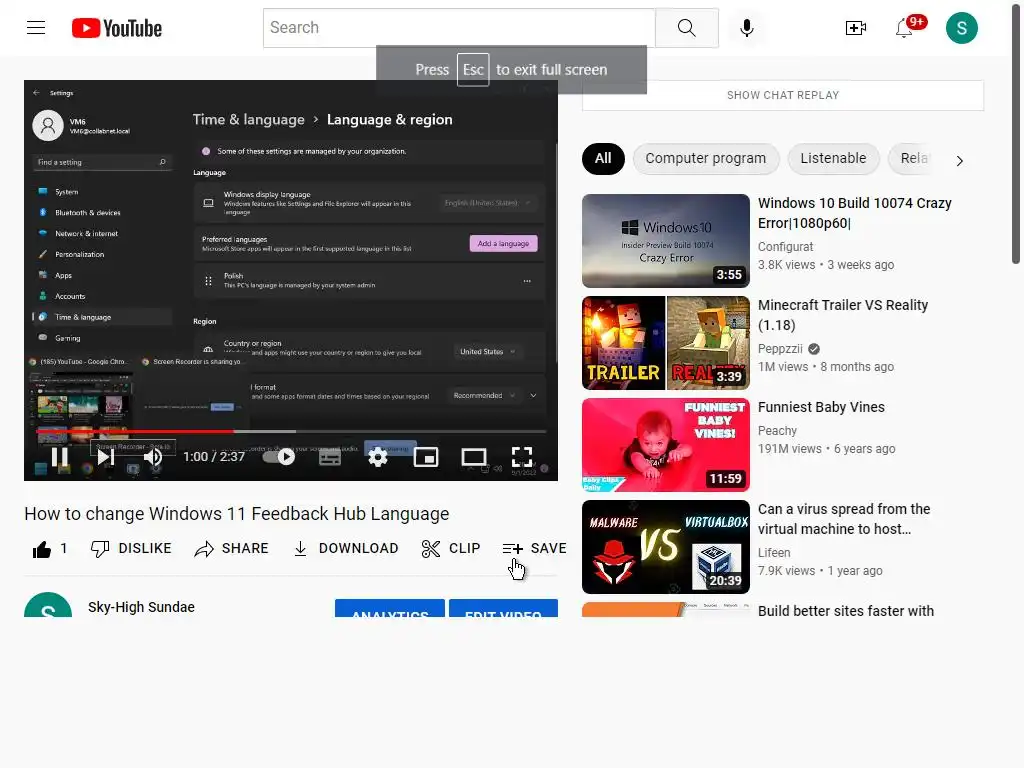
Task: Open 'Build better sites faster with' link
Action: (846, 611)
